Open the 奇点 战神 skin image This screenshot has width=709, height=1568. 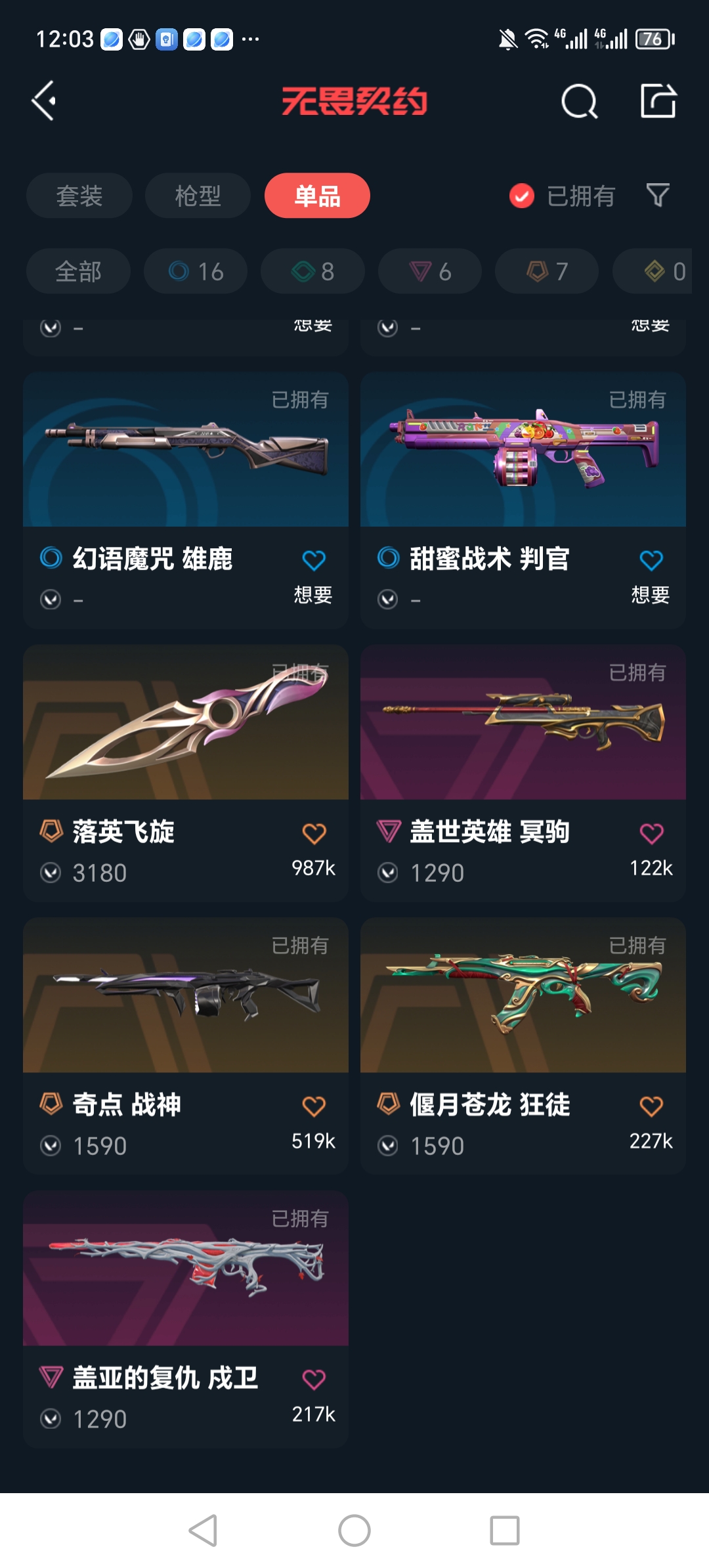tap(186, 995)
